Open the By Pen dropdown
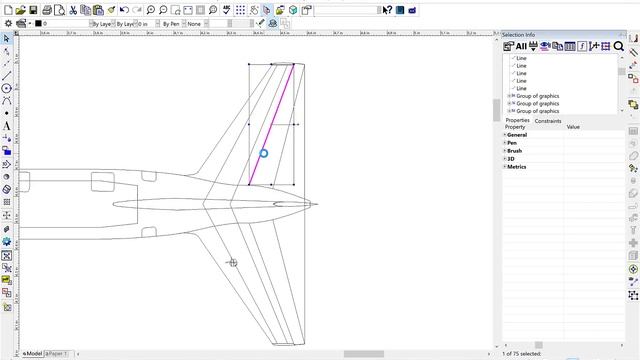640x360 pixels. click(x=184, y=24)
